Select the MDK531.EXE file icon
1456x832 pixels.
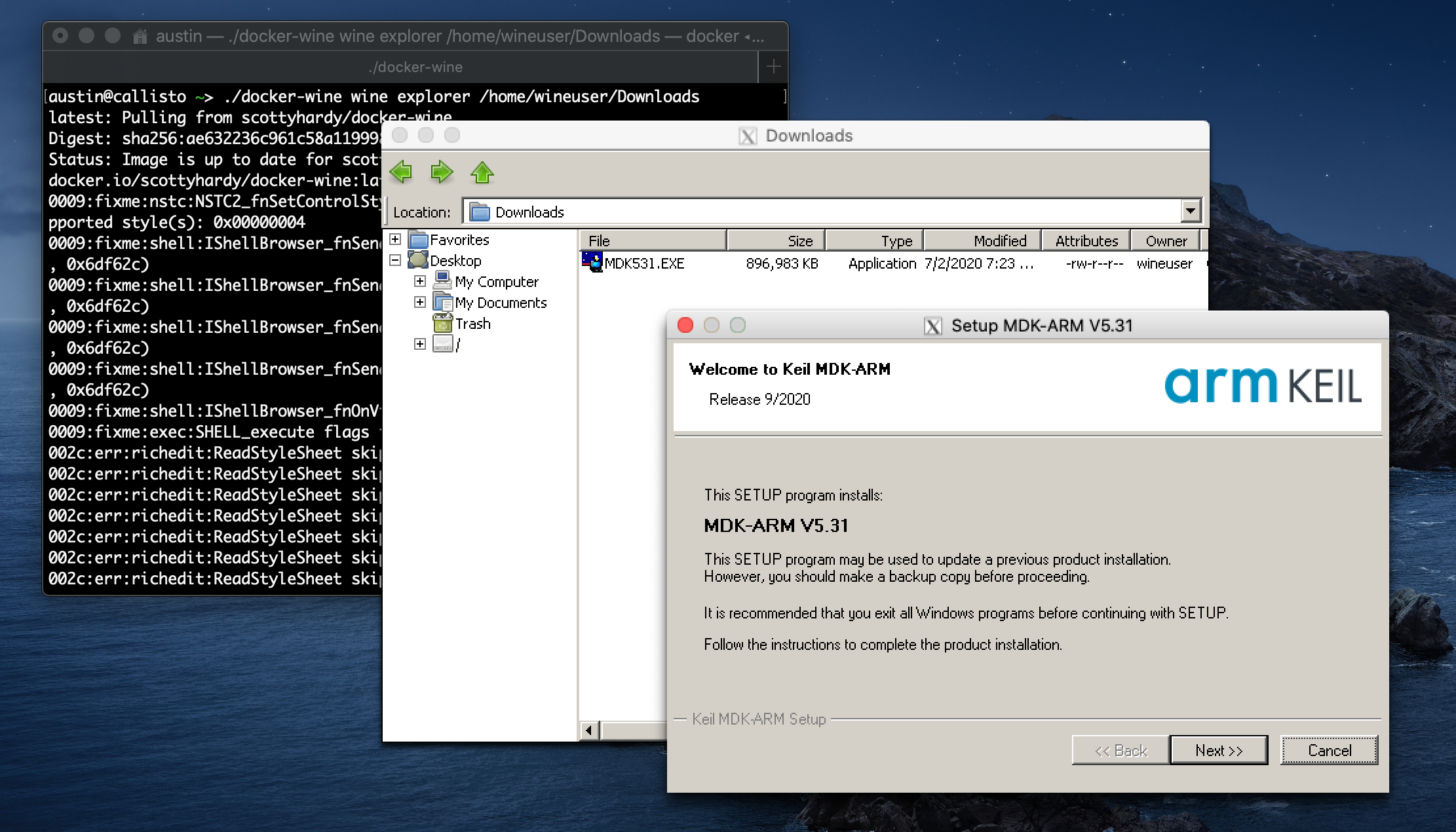592,262
